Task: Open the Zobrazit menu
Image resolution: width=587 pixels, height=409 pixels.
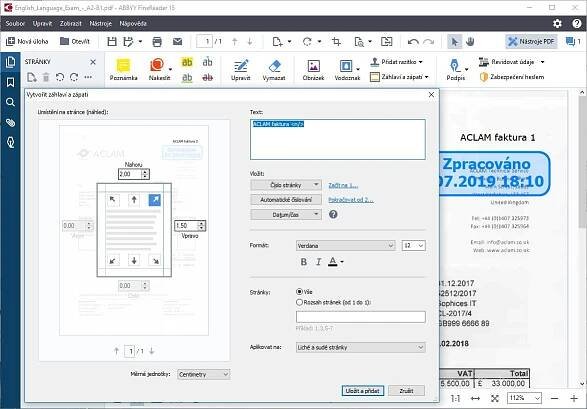Action: coord(70,24)
